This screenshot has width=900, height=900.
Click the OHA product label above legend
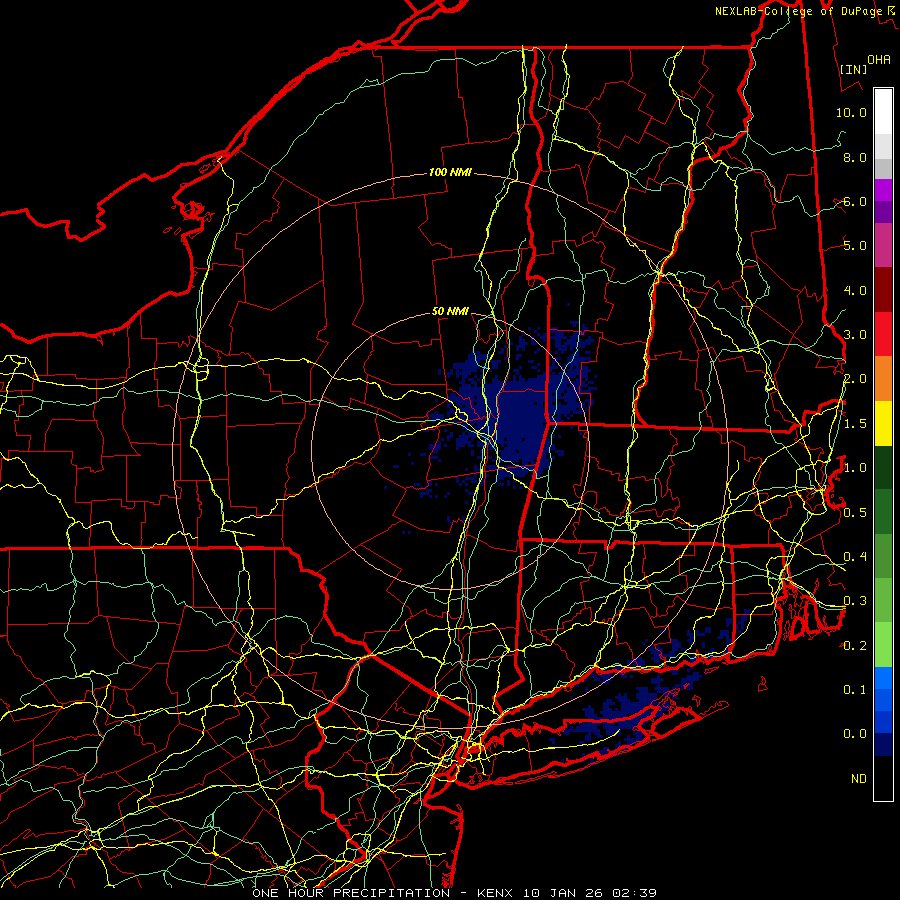[x=879, y=59]
